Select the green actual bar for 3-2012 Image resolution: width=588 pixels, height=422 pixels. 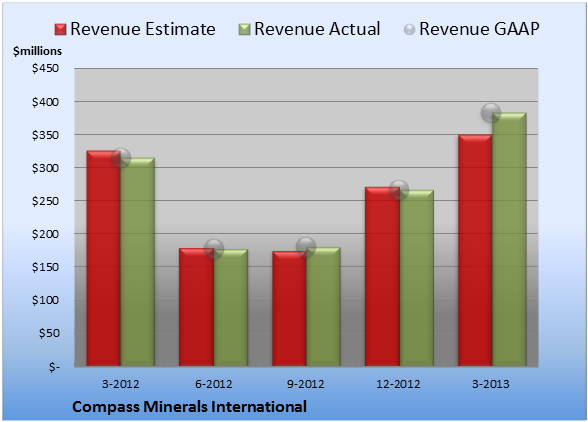[x=138, y=262]
